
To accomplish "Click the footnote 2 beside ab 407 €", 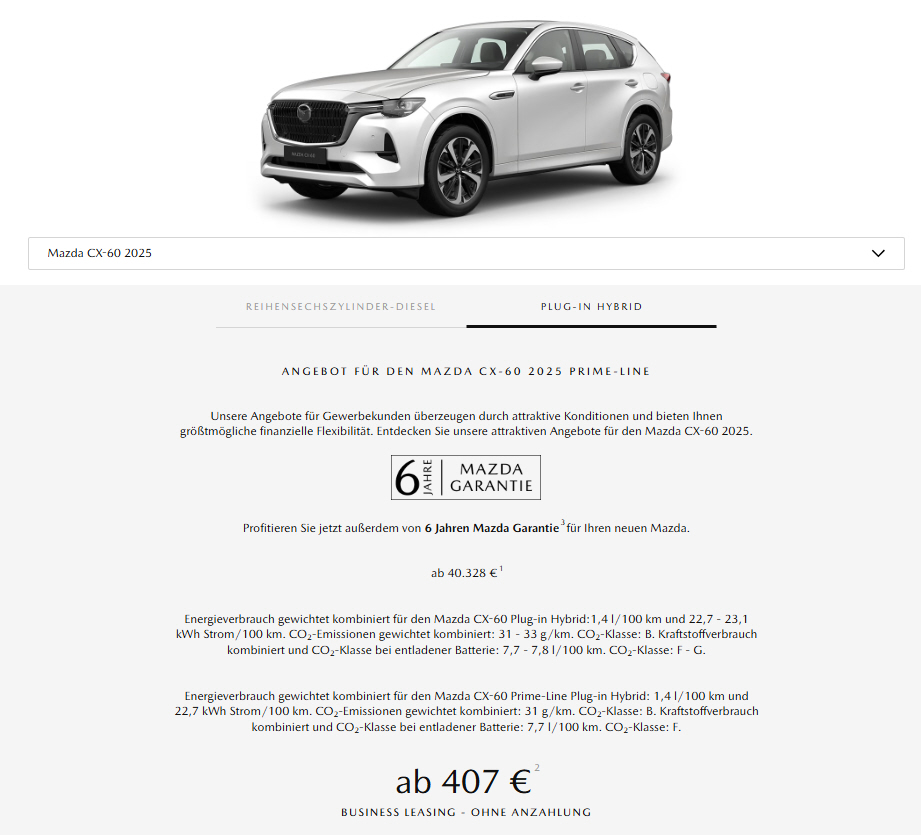I will pos(537,767).
